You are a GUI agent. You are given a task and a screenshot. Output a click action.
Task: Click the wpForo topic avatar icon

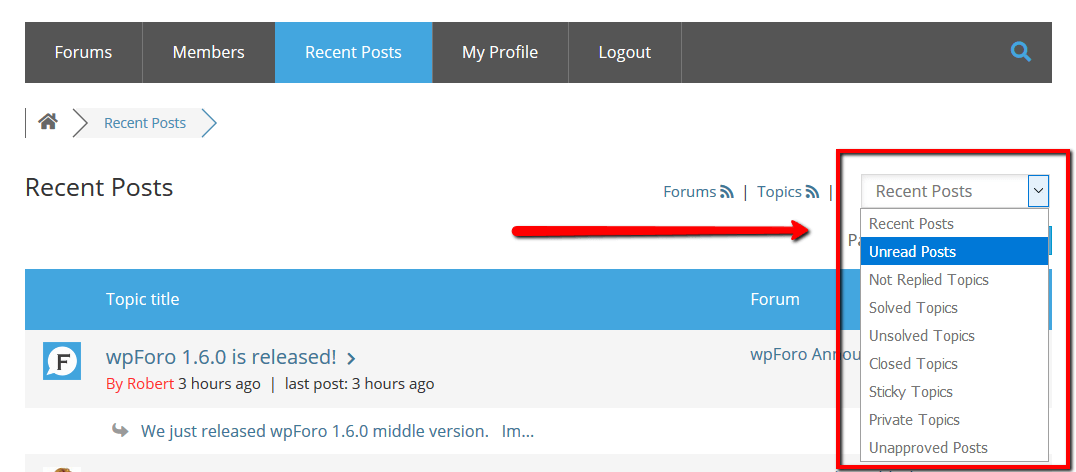[x=61, y=361]
